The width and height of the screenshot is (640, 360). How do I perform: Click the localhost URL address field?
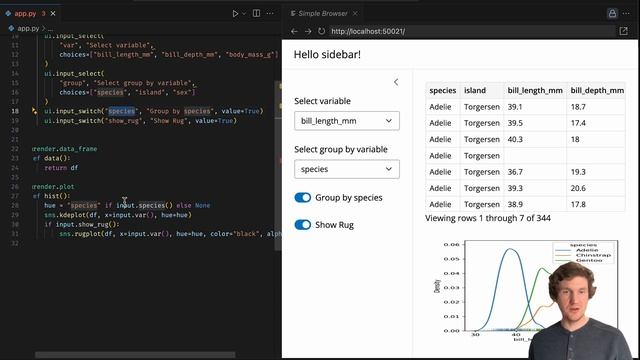coord(471,31)
